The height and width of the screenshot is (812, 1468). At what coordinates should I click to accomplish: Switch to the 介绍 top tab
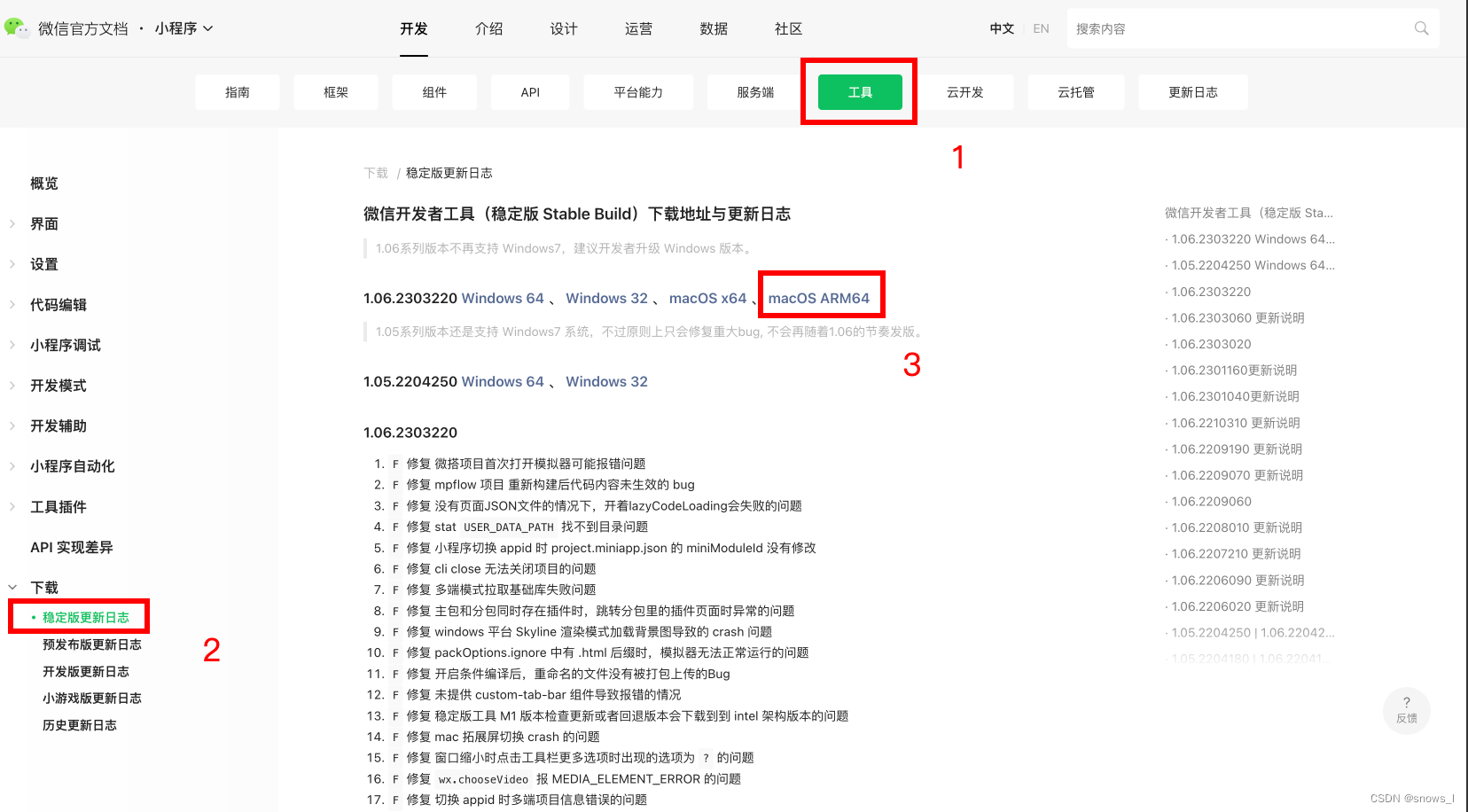tap(489, 28)
